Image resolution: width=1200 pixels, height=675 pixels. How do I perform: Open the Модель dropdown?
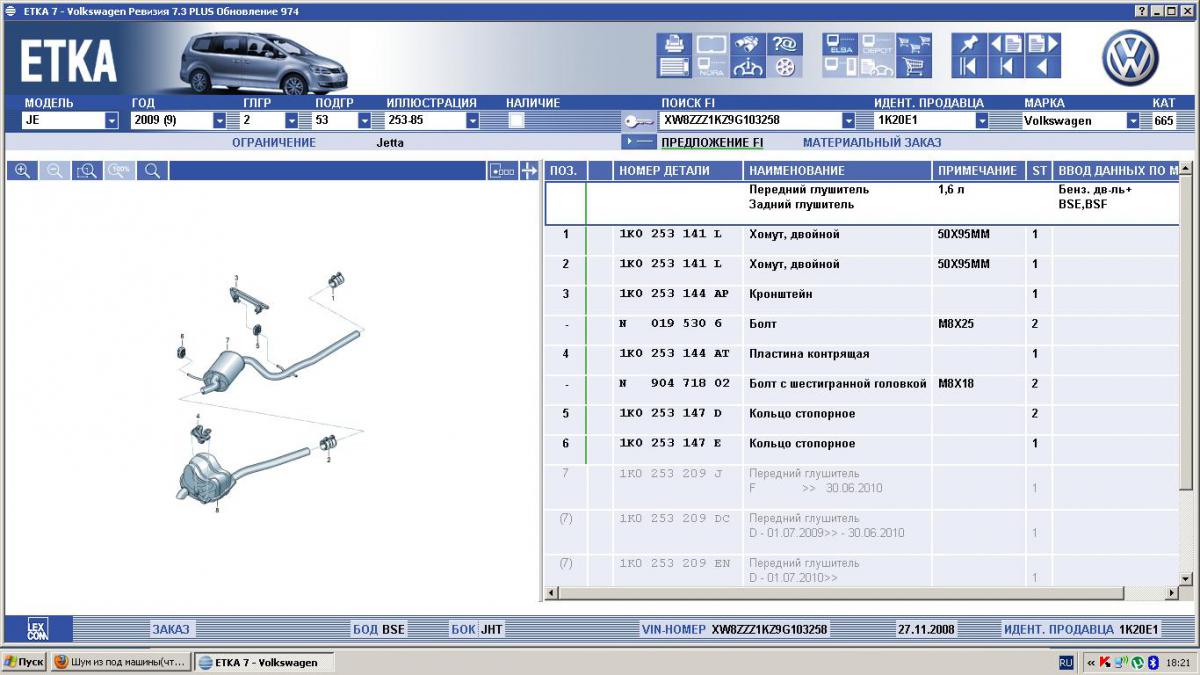click(112, 121)
